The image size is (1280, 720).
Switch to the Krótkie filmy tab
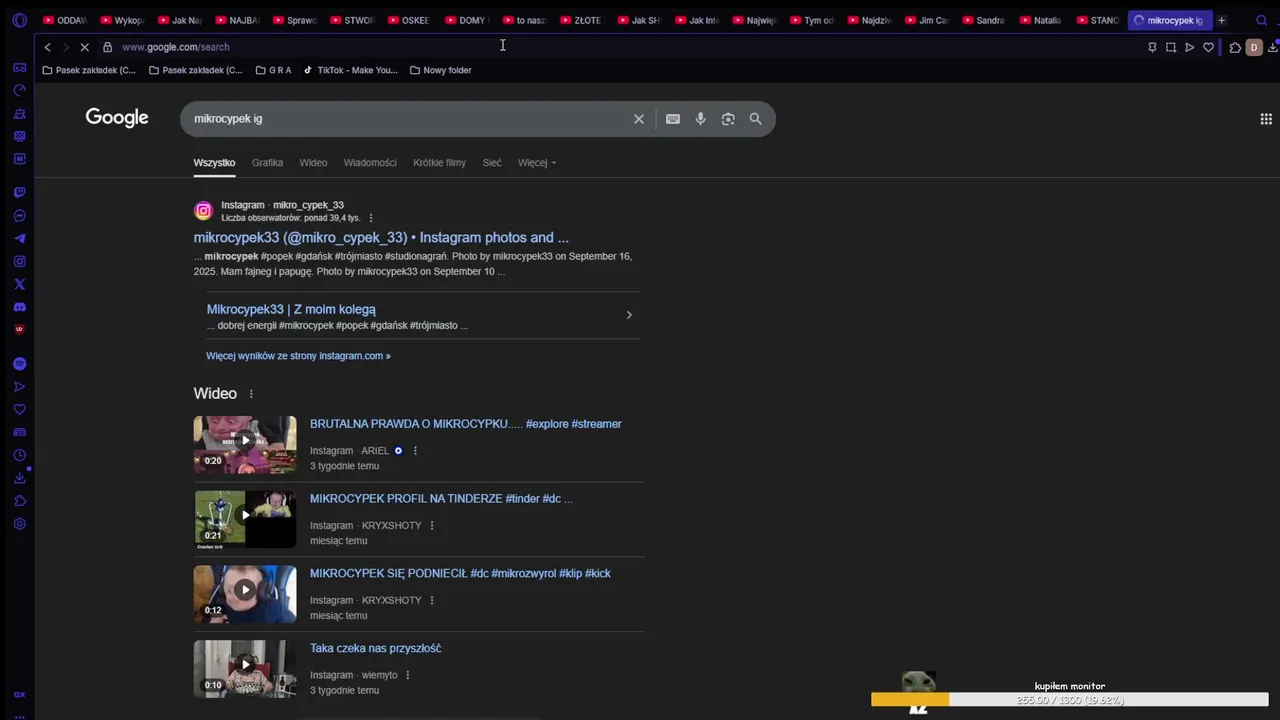coord(439,163)
